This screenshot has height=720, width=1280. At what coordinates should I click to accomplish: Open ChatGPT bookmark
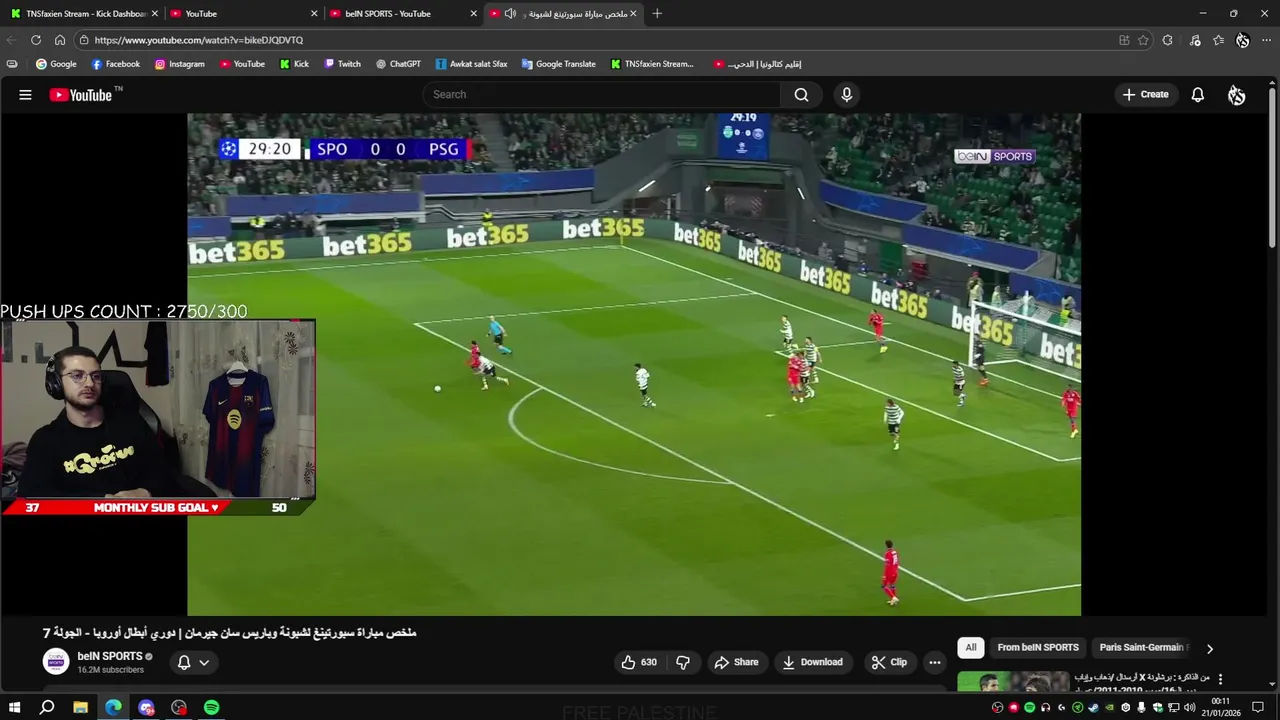(398, 64)
